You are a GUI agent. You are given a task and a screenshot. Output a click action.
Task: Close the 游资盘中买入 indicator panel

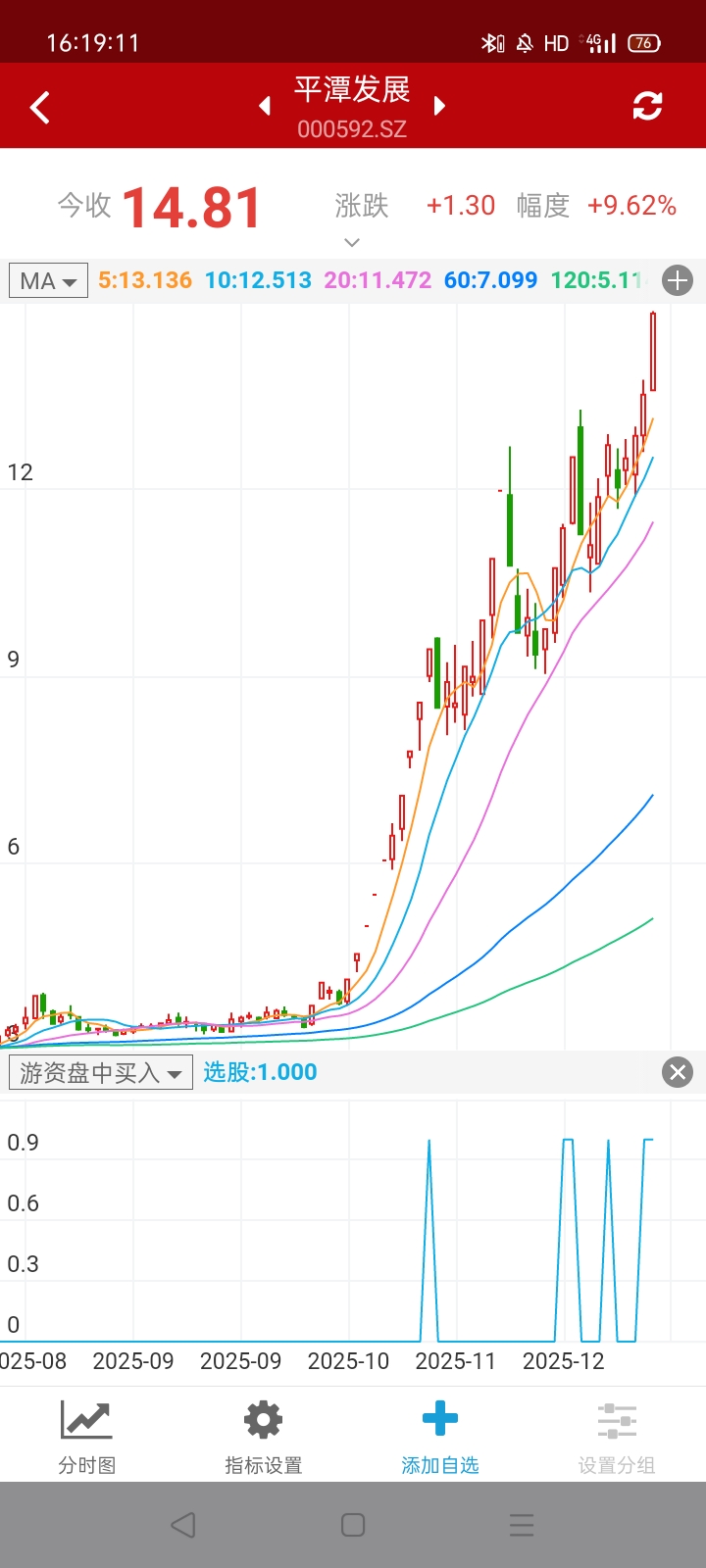point(678,1072)
